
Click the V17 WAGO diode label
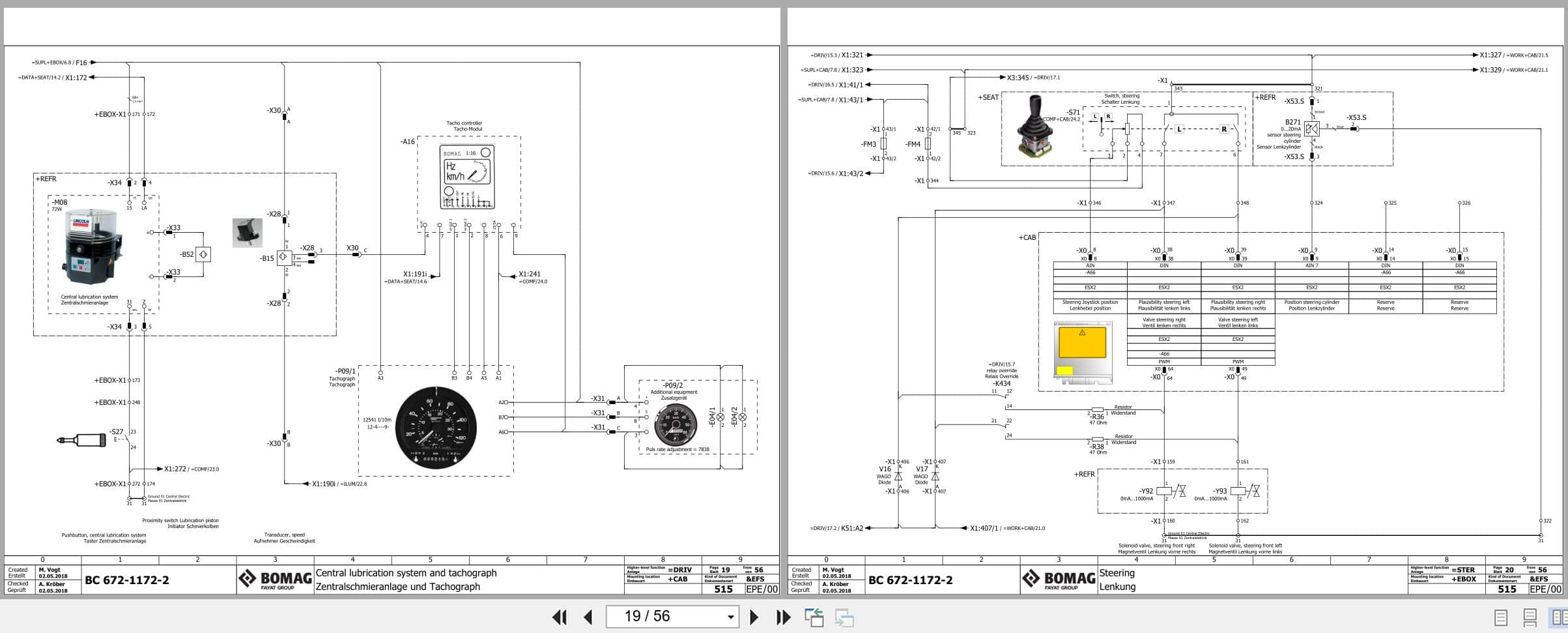coord(922,469)
